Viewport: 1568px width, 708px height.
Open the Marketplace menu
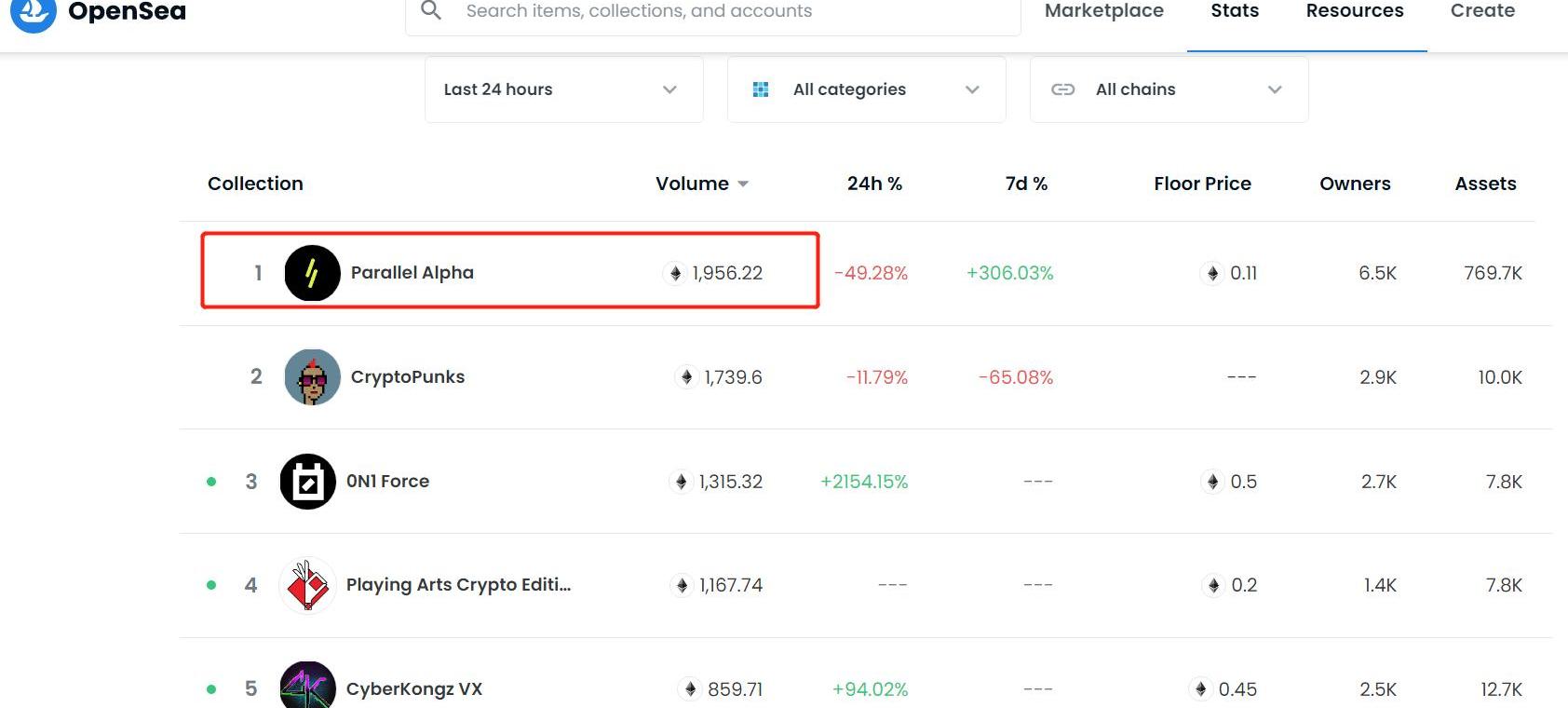point(1103,11)
